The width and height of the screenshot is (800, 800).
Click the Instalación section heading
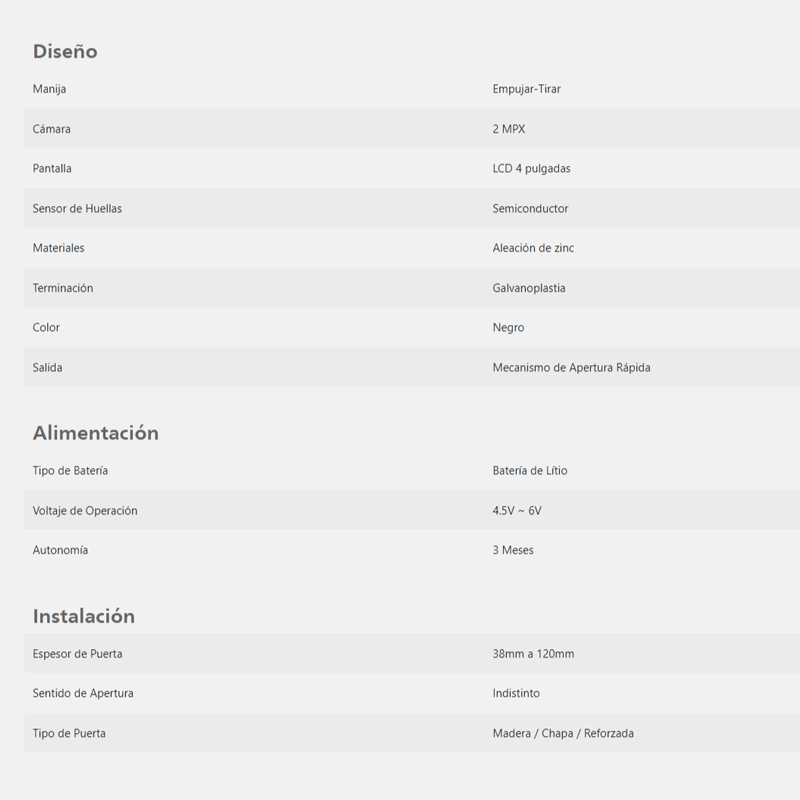[x=84, y=616]
